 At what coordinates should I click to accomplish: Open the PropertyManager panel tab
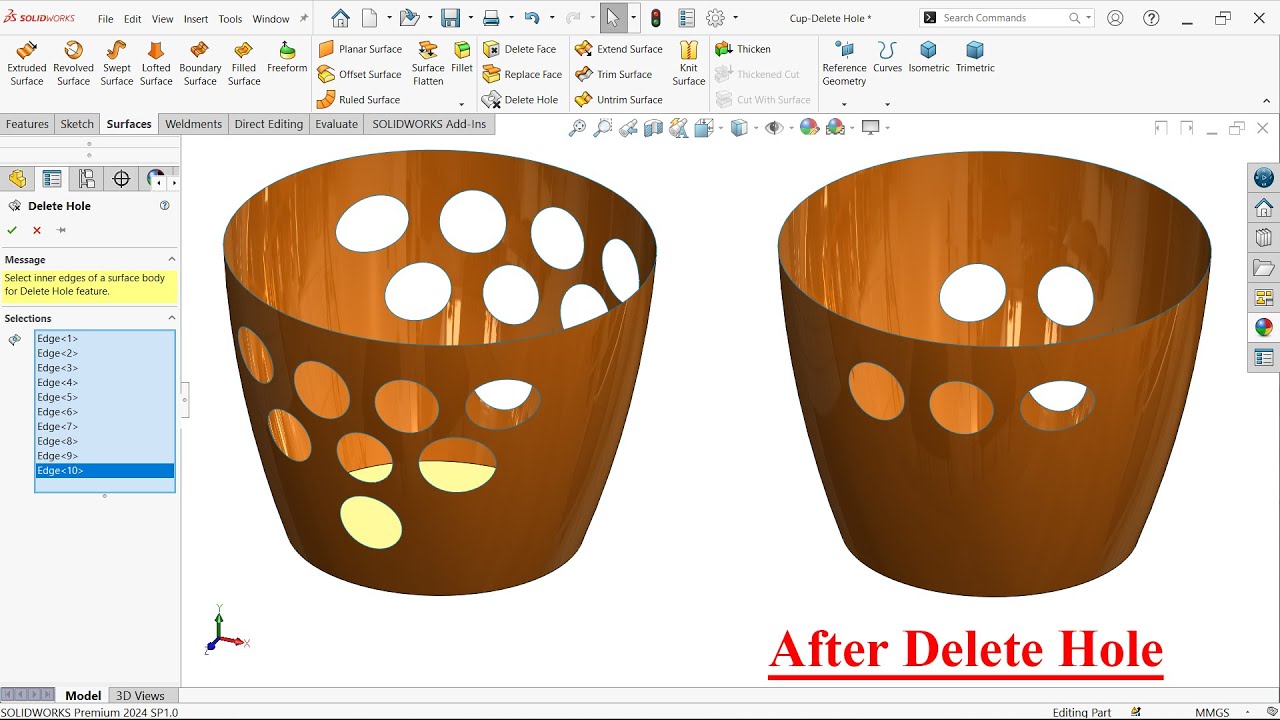point(52,179)
